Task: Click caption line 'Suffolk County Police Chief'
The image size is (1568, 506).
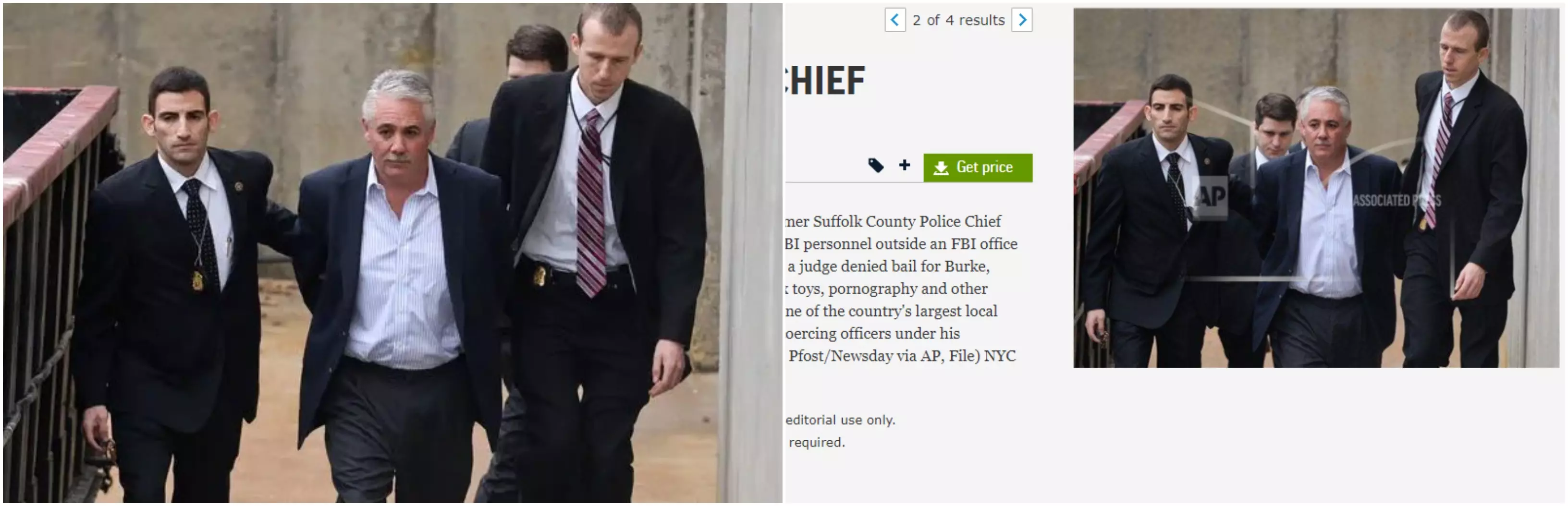Action: tap(907, 221)
